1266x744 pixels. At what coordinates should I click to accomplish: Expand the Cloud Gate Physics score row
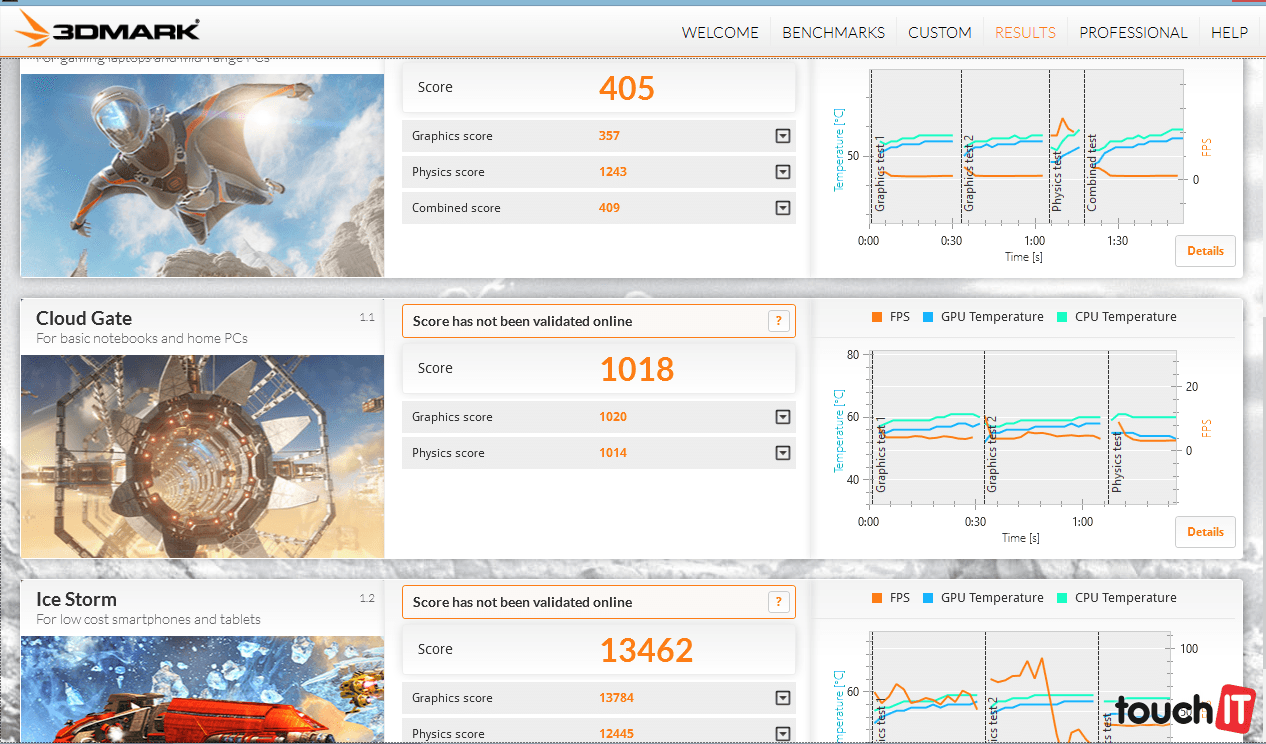783,453
